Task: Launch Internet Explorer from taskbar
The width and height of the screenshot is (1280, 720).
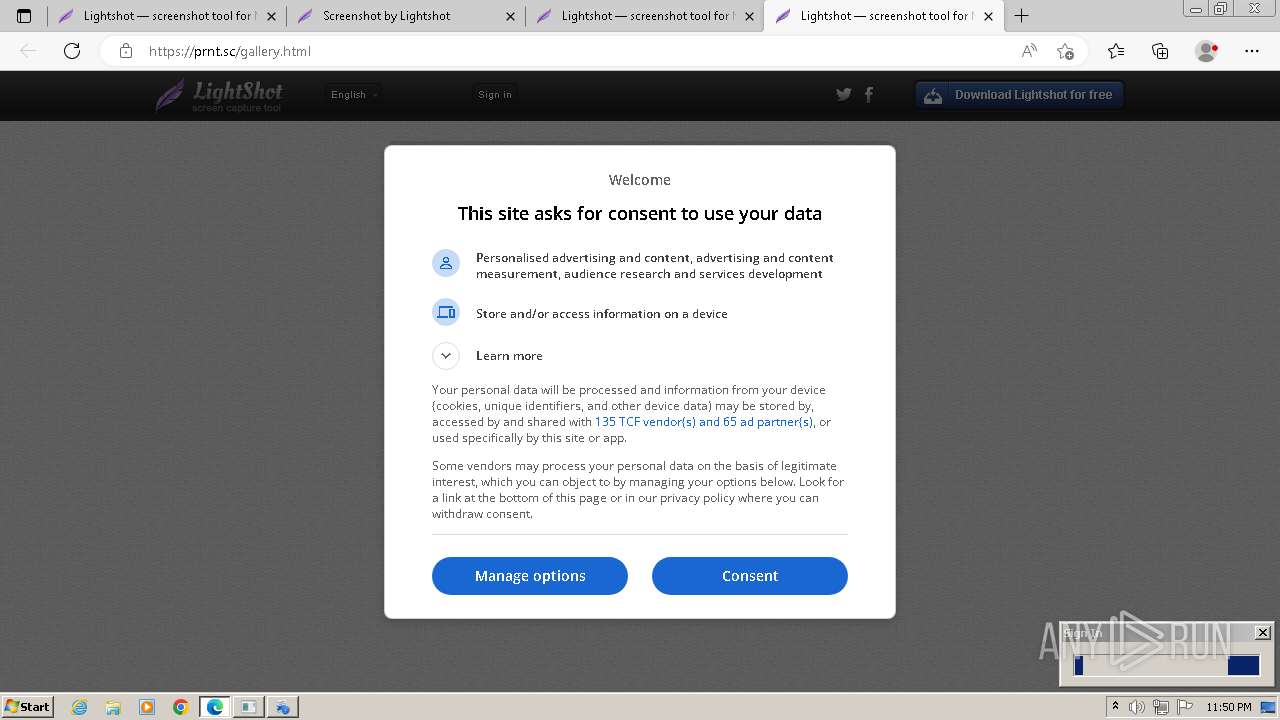Action: (80, 707)
